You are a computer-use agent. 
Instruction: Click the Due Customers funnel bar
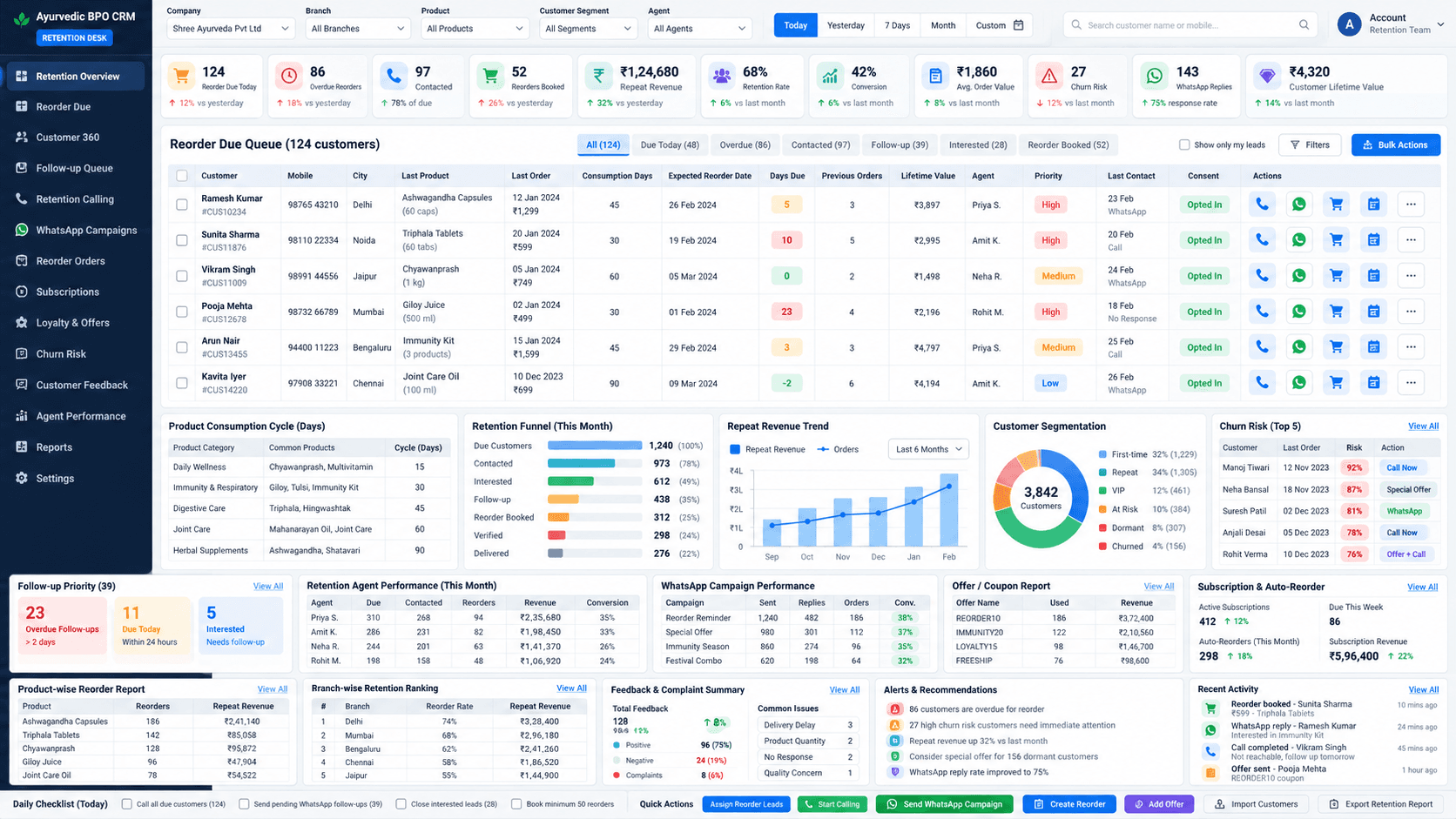pos(595,446)
